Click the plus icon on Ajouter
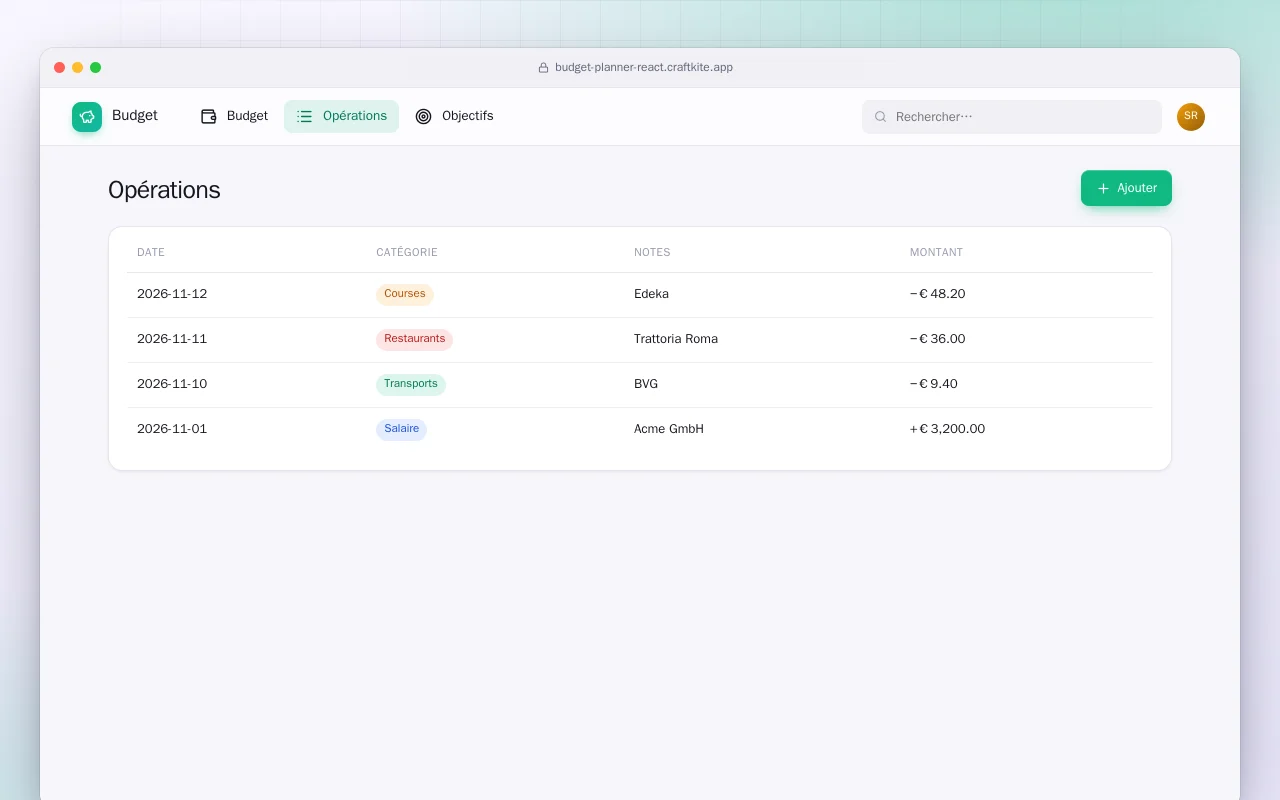Viewport: 1280px width, 800px height. [1103, 188]
